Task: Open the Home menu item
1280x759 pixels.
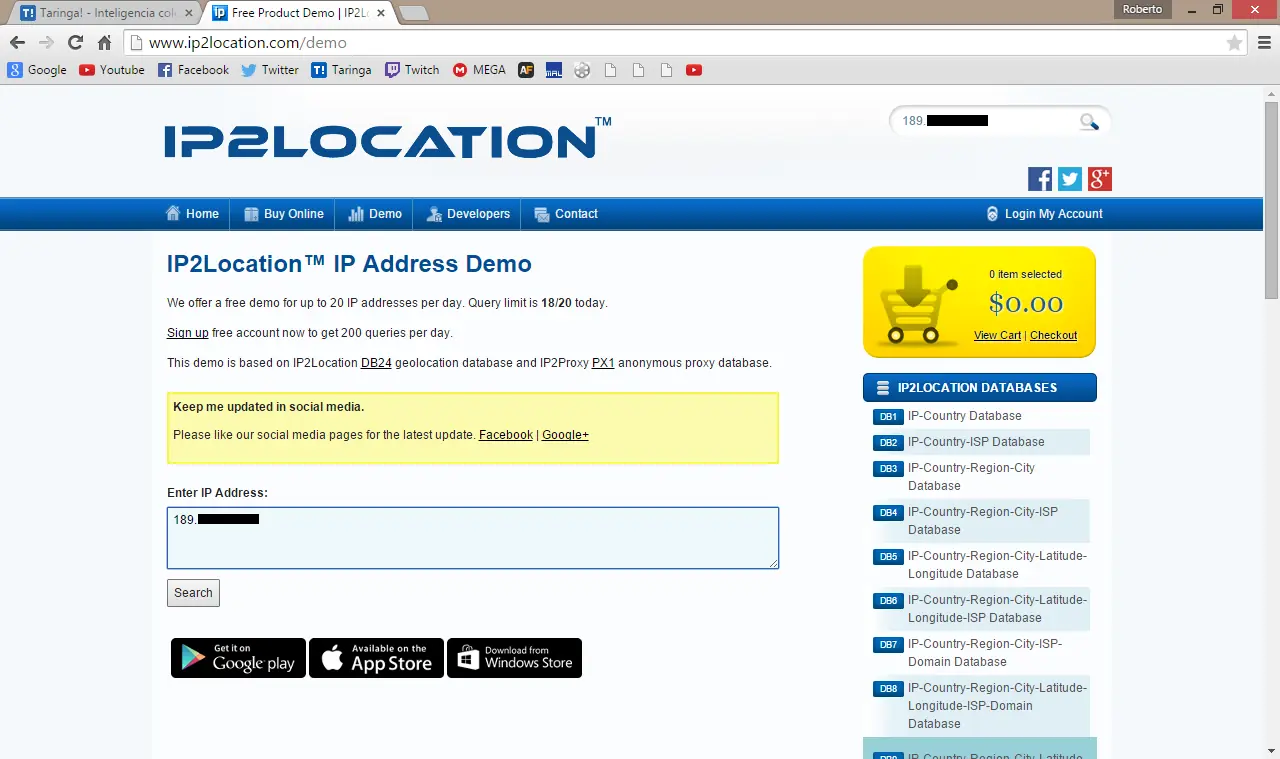Action: pos(192,214)
